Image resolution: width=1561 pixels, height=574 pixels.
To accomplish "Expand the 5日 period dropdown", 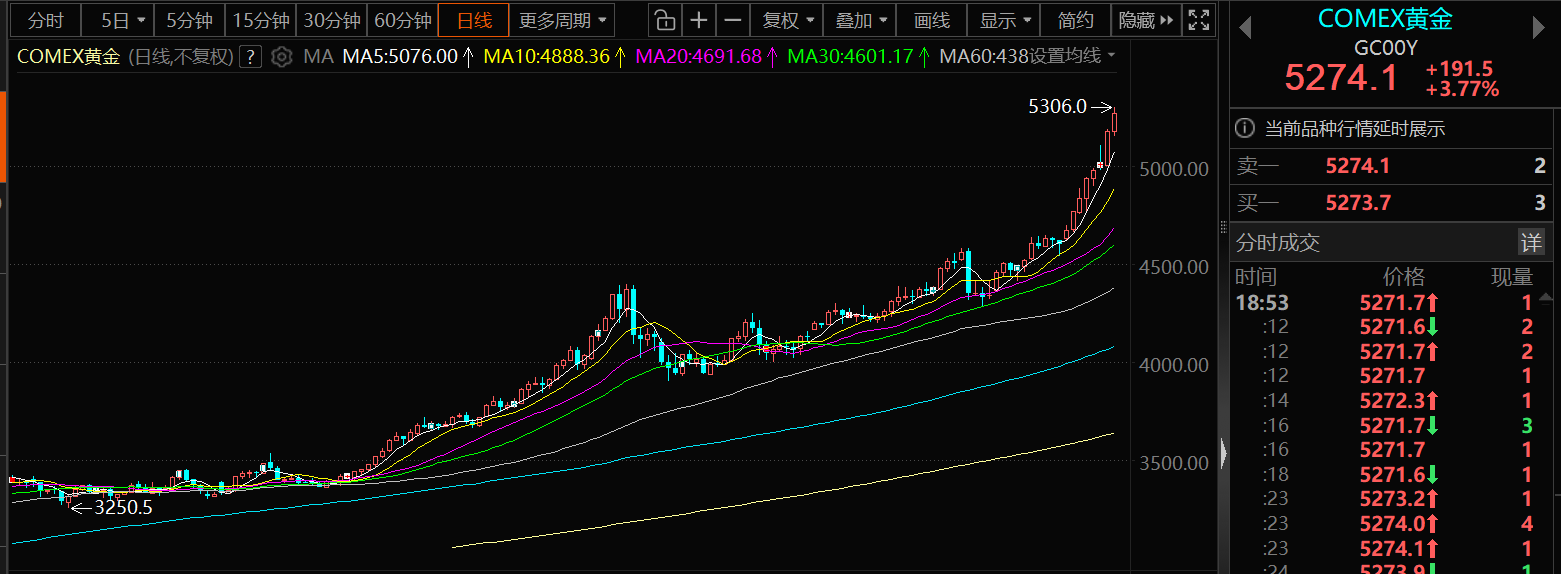I will (x=124, y=20).
